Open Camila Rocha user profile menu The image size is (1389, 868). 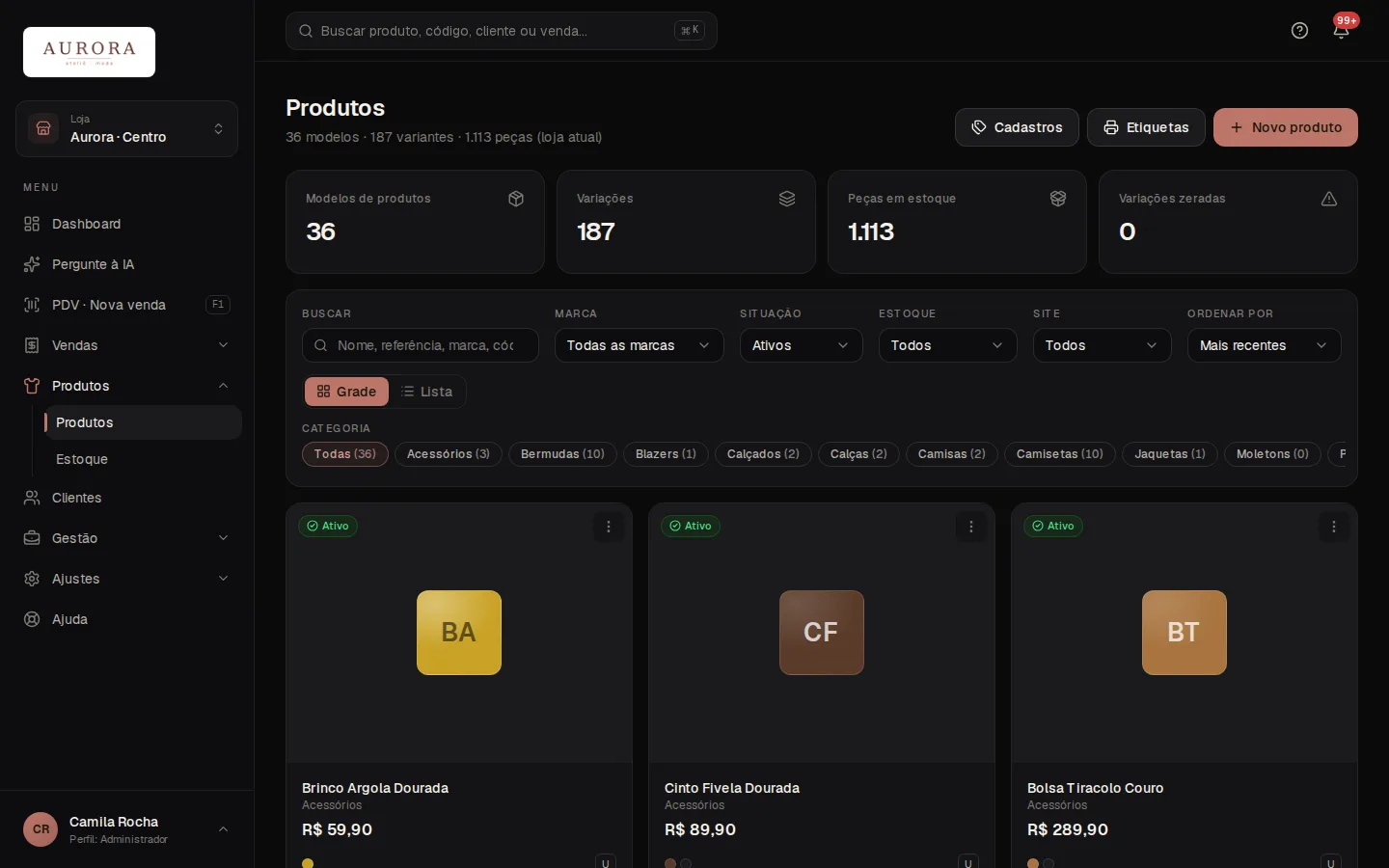[126, 829]
